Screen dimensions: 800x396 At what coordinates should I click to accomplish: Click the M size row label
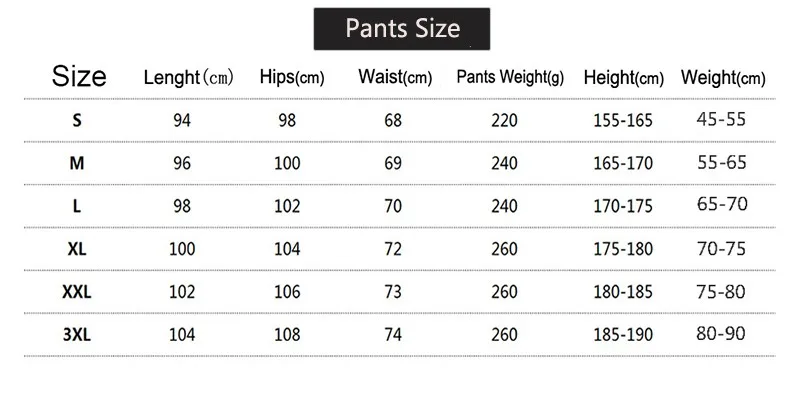tap(77, 163)
